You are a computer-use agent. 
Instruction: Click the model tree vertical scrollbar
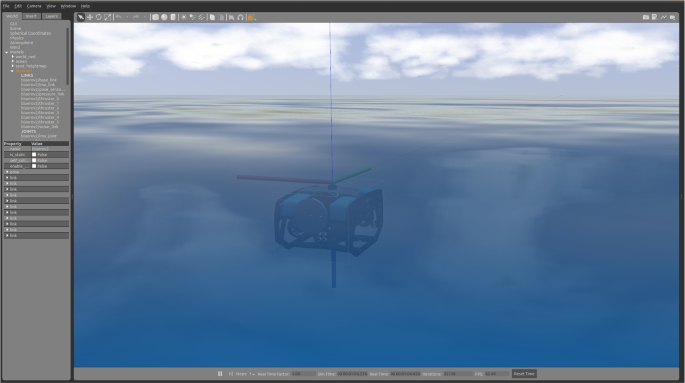tap(68, 56)
